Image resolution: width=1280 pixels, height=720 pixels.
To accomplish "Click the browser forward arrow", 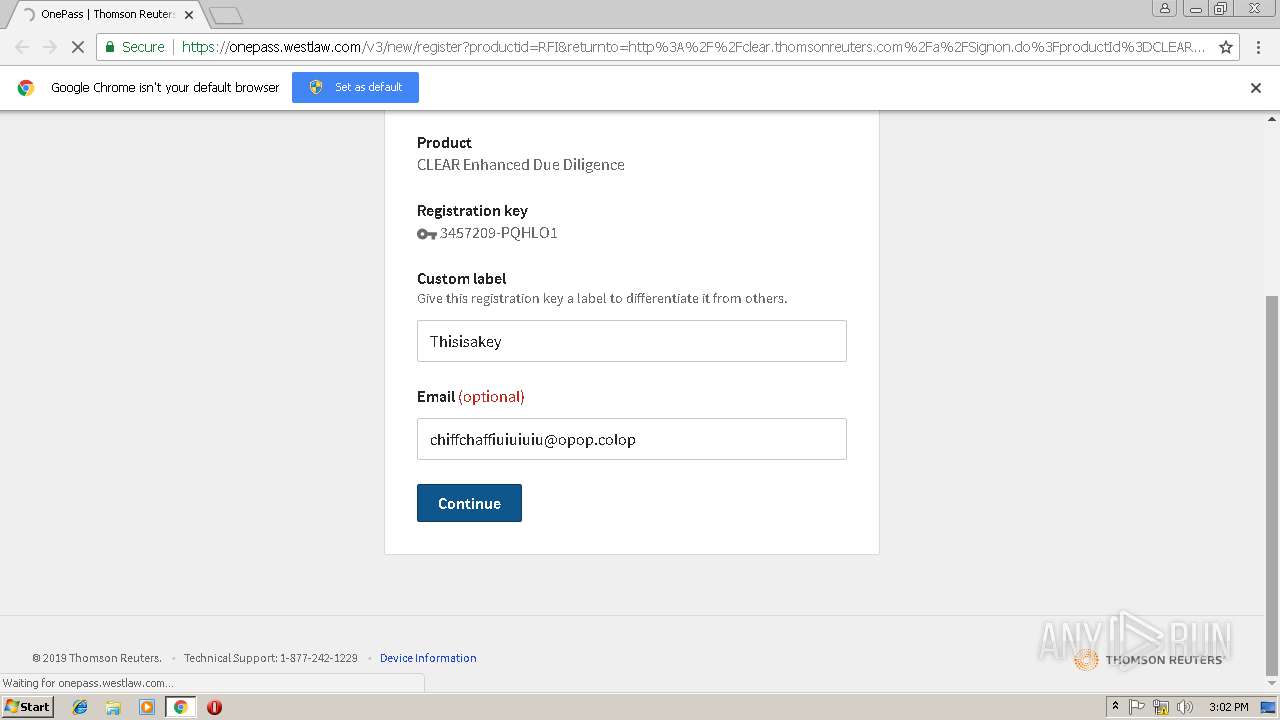I will [x=50, y=47].
